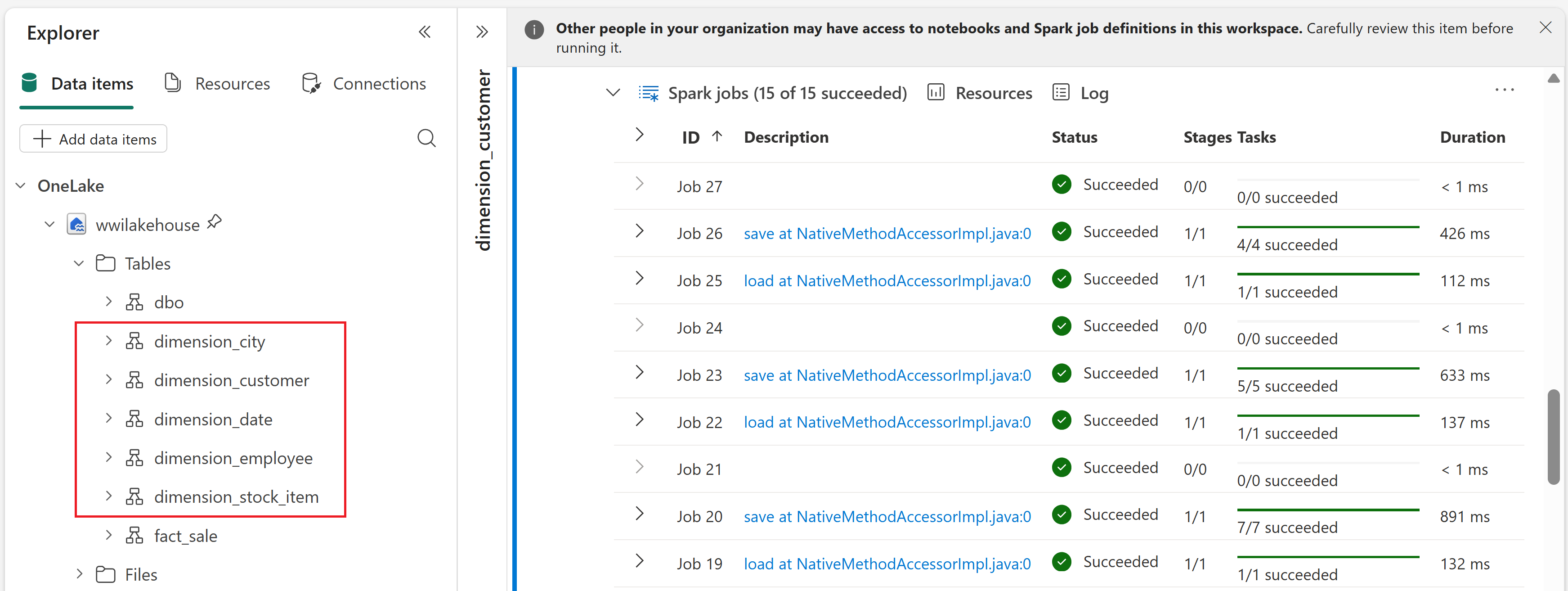
Task: Click Add data items button
Action: pyautogui.click(x=93, y=139)
